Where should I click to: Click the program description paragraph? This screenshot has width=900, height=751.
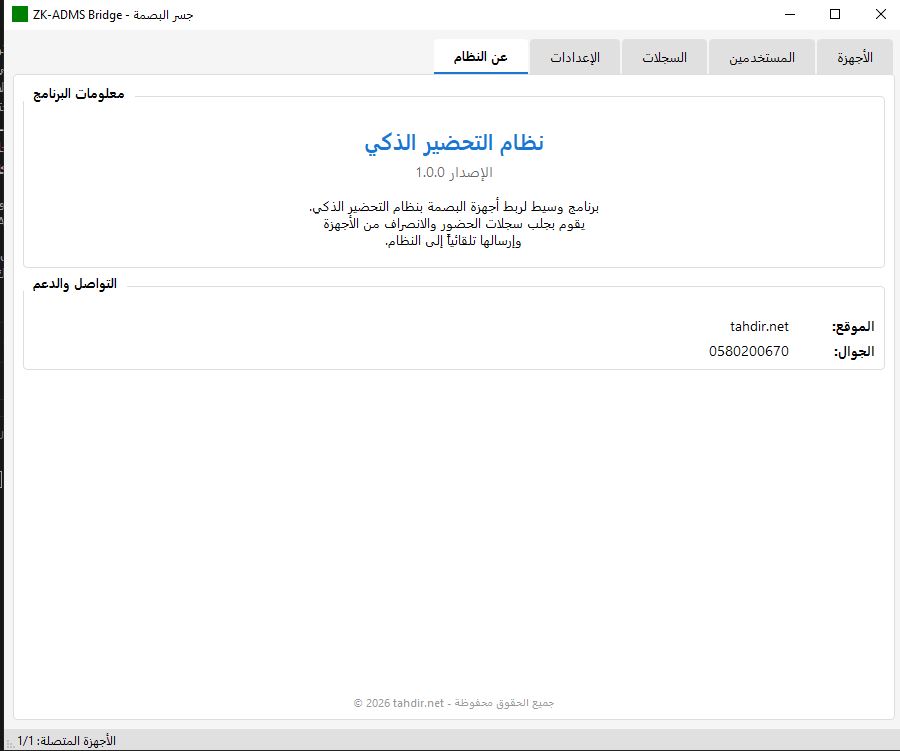454,224
